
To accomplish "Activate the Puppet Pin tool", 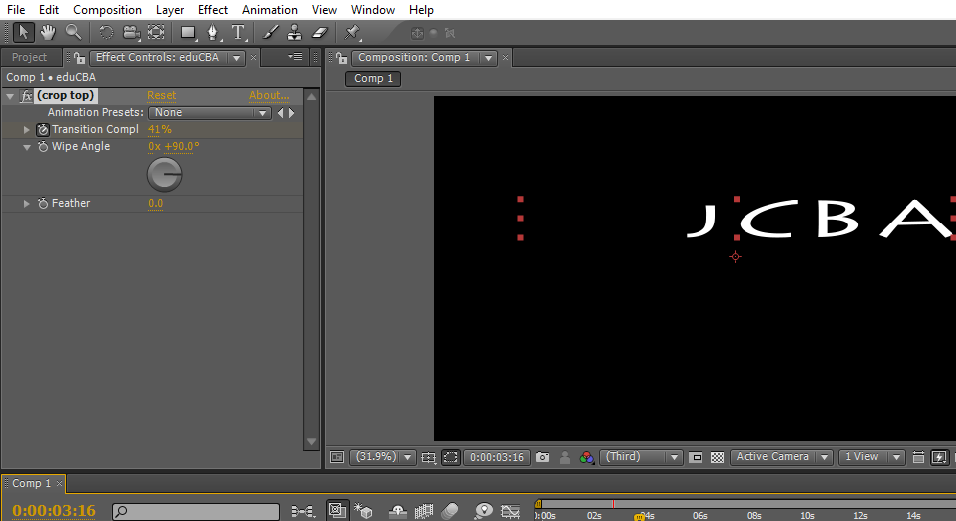I will point(353,32).
